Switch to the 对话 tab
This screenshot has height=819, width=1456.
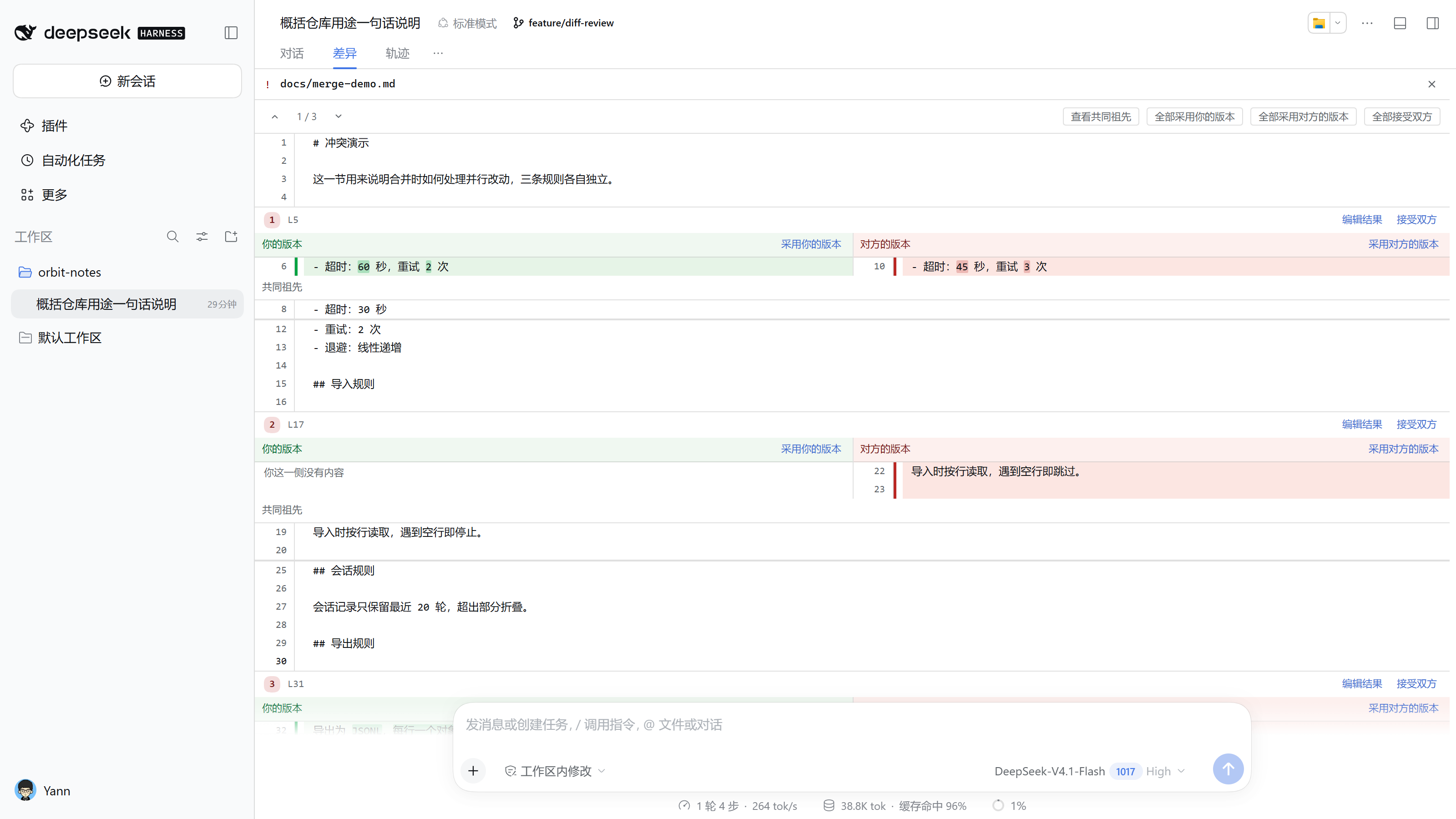tap(292, 53)
